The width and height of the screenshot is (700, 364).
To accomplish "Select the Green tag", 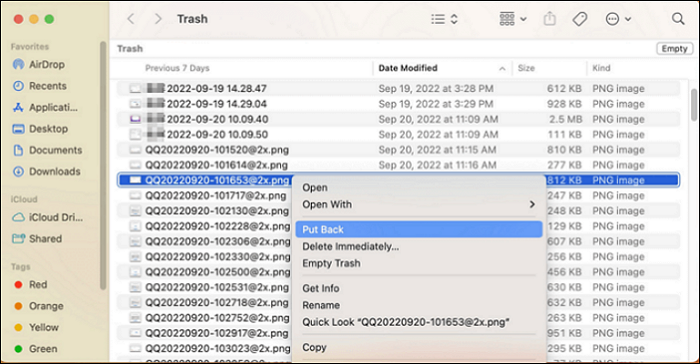I will pyautogui.click(x=36, y=349).
